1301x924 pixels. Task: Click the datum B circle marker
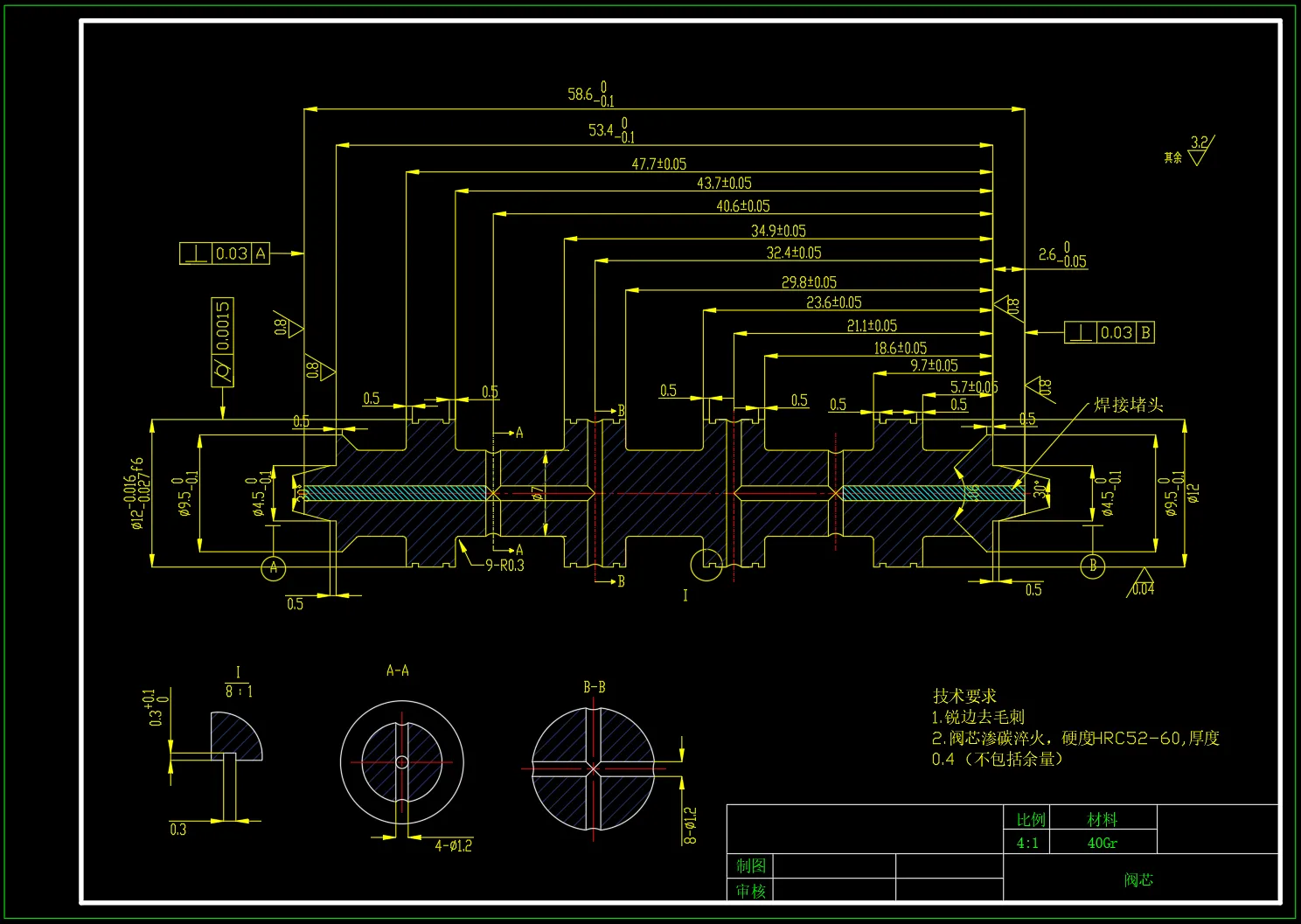coord(1093,566)
